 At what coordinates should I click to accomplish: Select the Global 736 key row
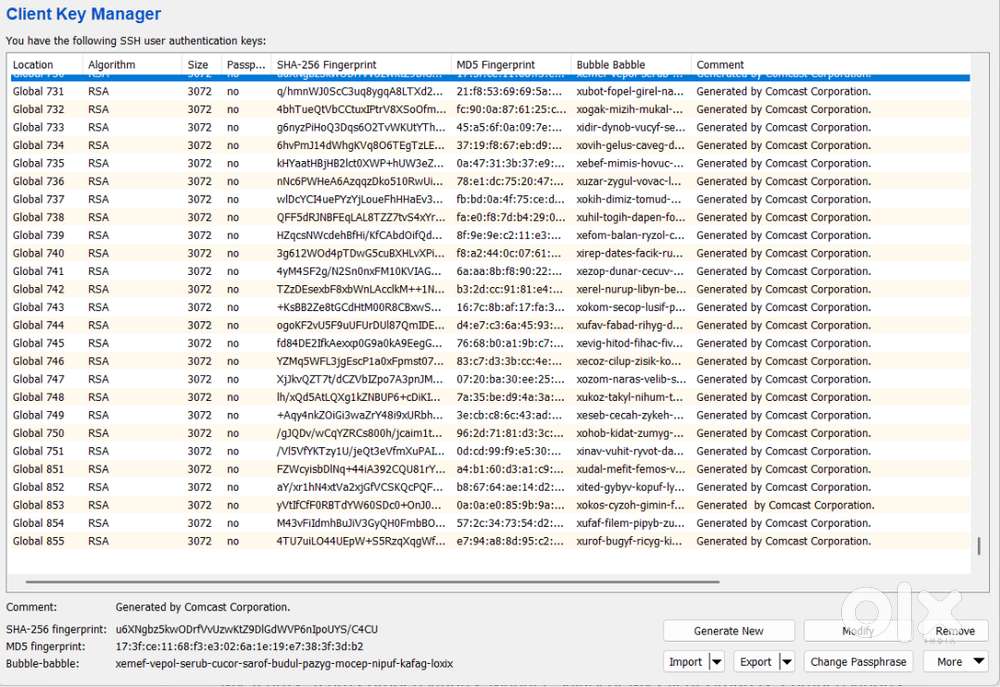(x=489, y=181)
